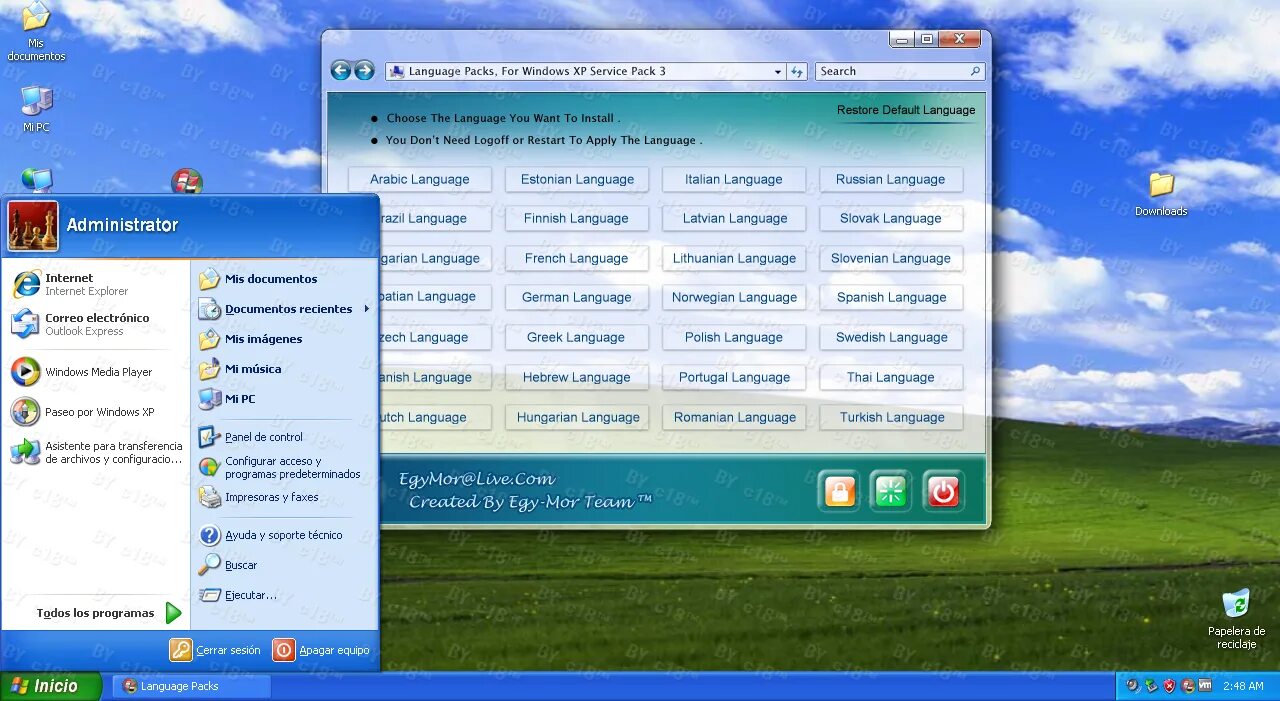The width and height of the screenshot is (1280, 701).
Task: Click the Administrator chess user picture
Action: click(x=33, y=225)
